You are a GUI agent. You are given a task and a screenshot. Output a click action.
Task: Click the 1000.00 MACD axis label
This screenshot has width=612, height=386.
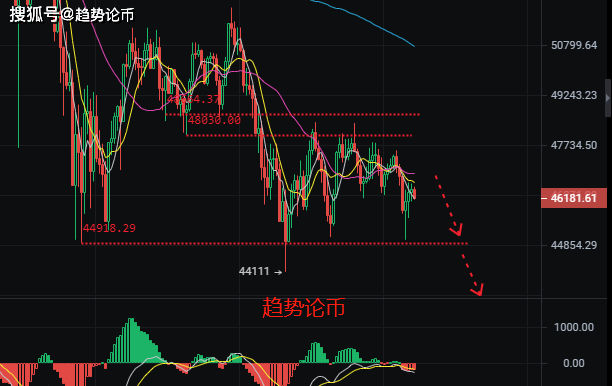point(574,327)
